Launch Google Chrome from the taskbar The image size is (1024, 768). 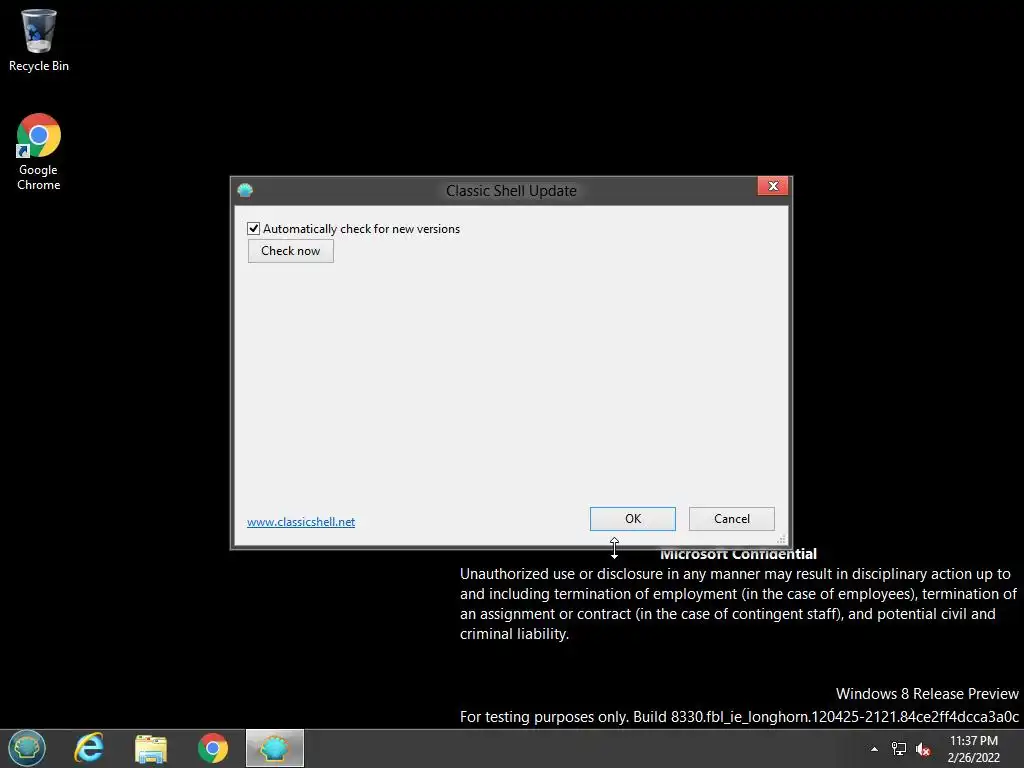[x=213, y=748]
